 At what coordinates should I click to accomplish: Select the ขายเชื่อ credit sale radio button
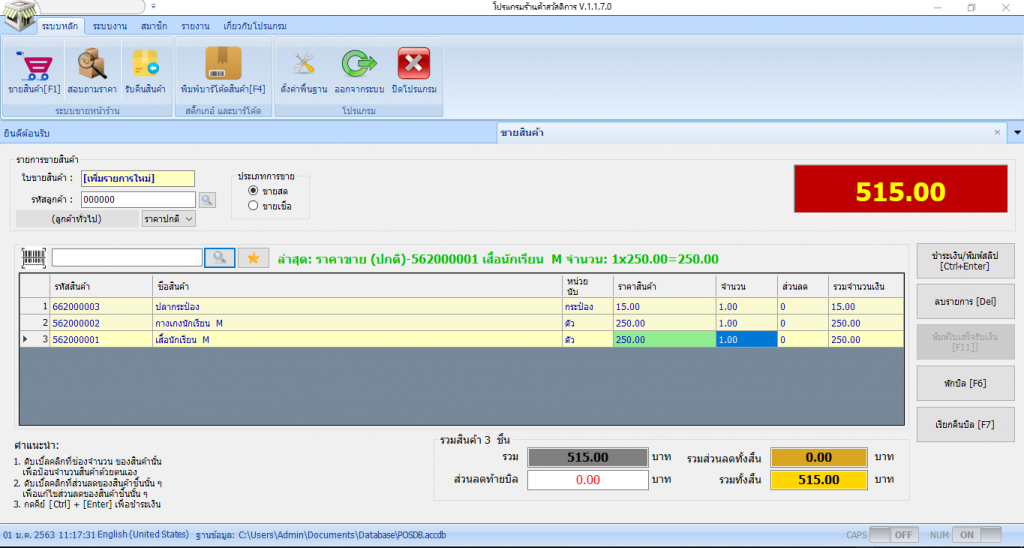[253, 206]
